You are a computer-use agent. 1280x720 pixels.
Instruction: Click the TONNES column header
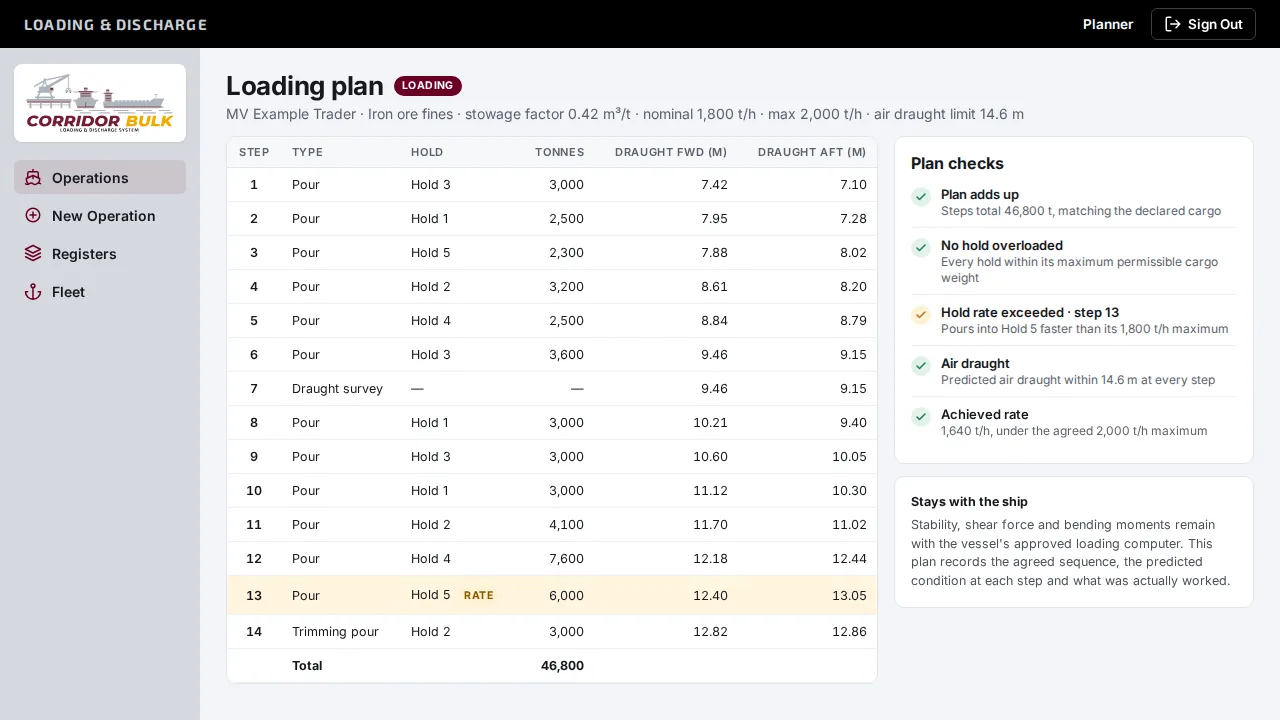pyautogui.click(x=559, y=152)
